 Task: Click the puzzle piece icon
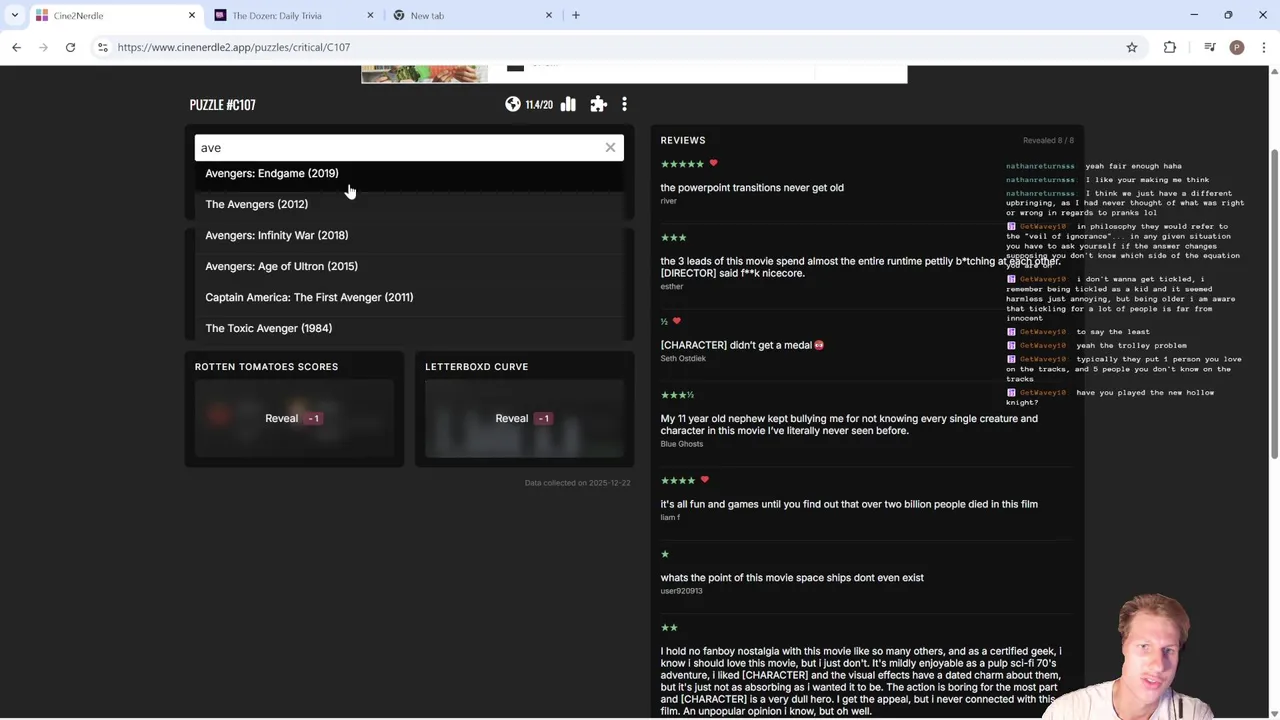click(x=598, y=104)
